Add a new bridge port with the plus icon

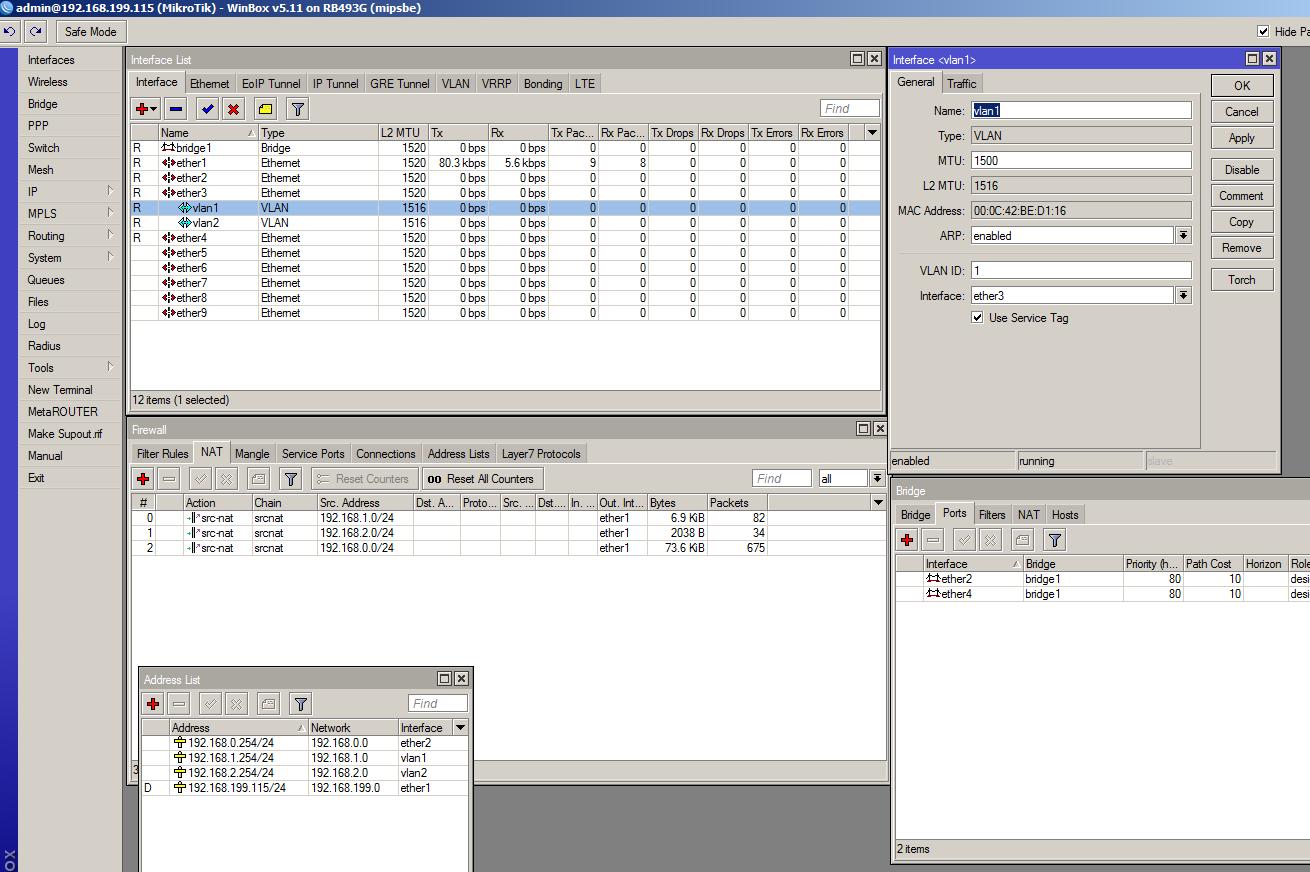click(907, 540)
